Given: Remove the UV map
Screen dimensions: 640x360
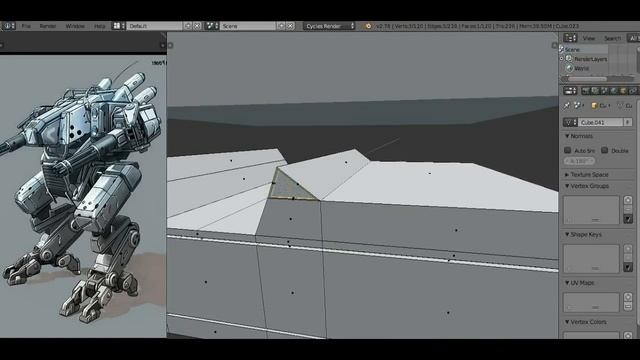Looking at the screenshot, I should tap(628, 306).
